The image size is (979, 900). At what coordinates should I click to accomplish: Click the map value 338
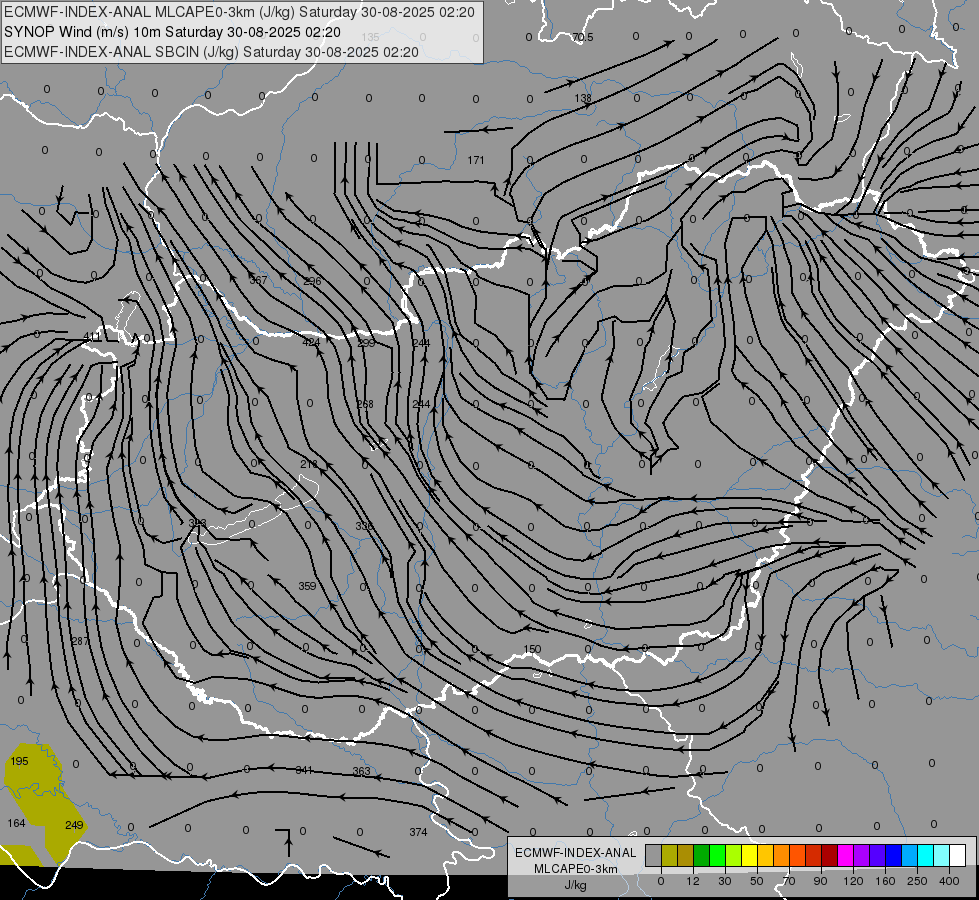(x=364, y=526)
